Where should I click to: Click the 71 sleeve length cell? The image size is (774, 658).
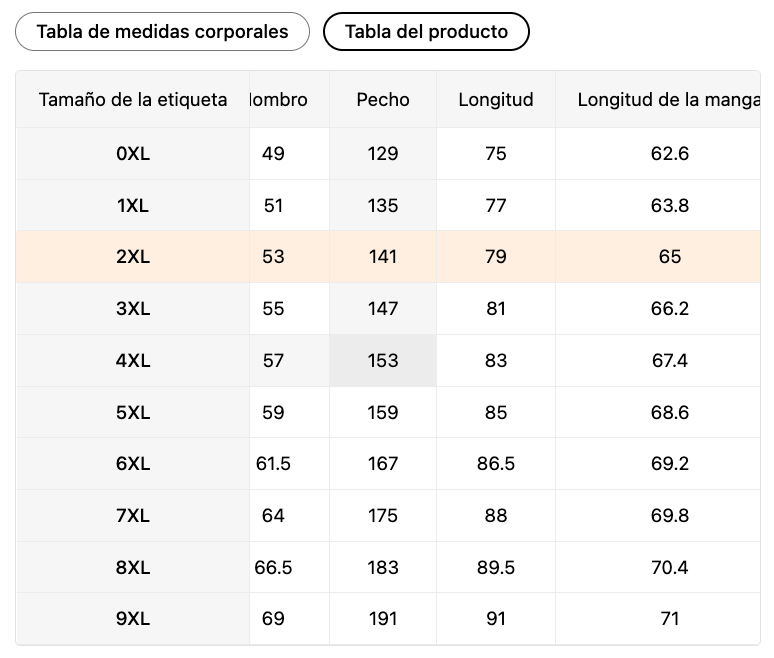coord(669,619)
